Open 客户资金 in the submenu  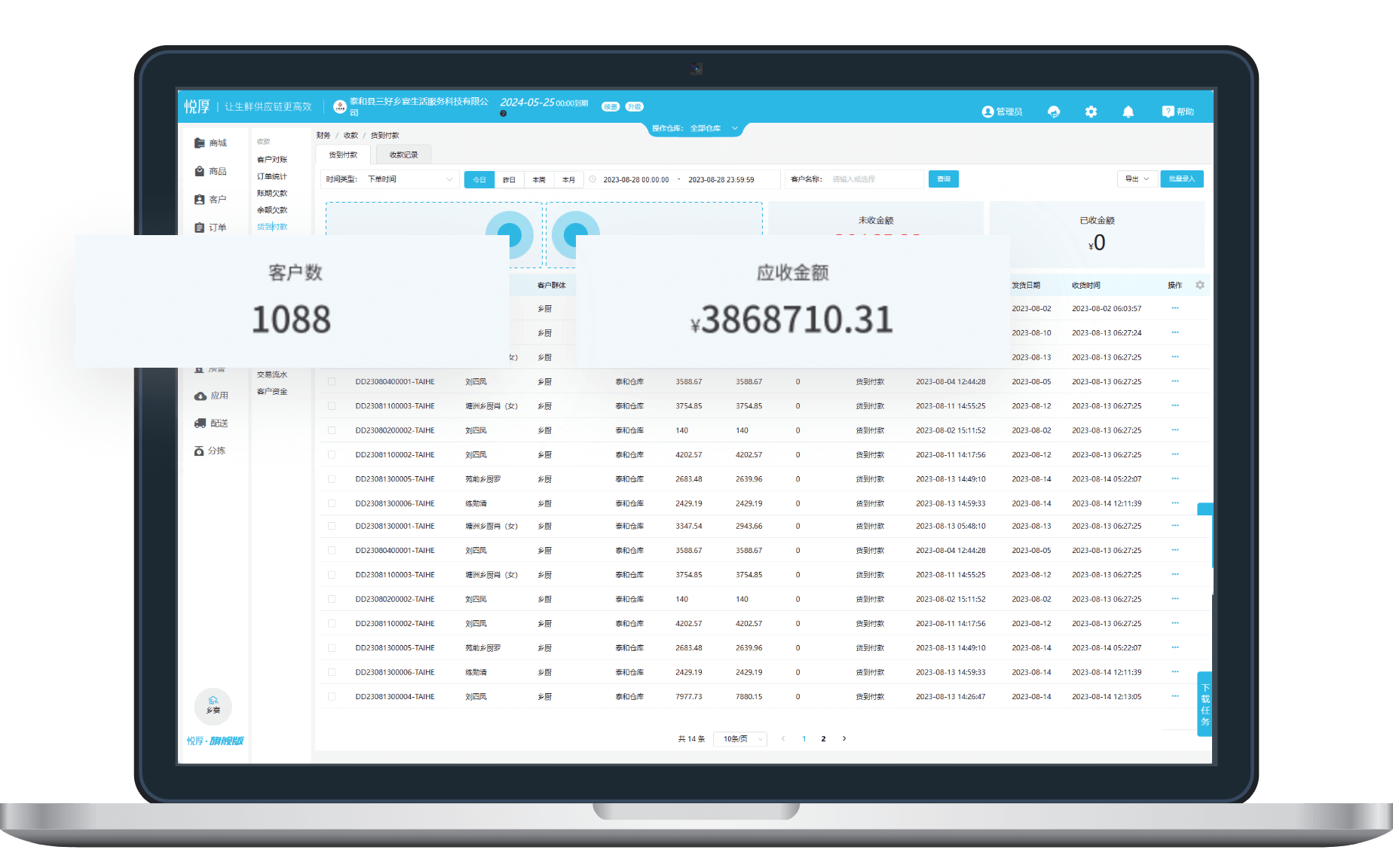tap(272, 392)
